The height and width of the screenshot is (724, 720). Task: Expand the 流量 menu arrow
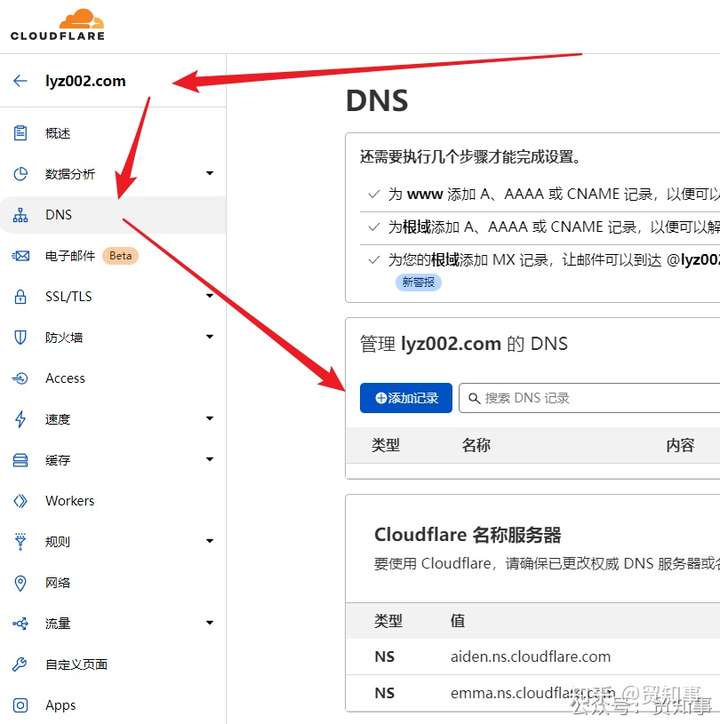point(210,622)
